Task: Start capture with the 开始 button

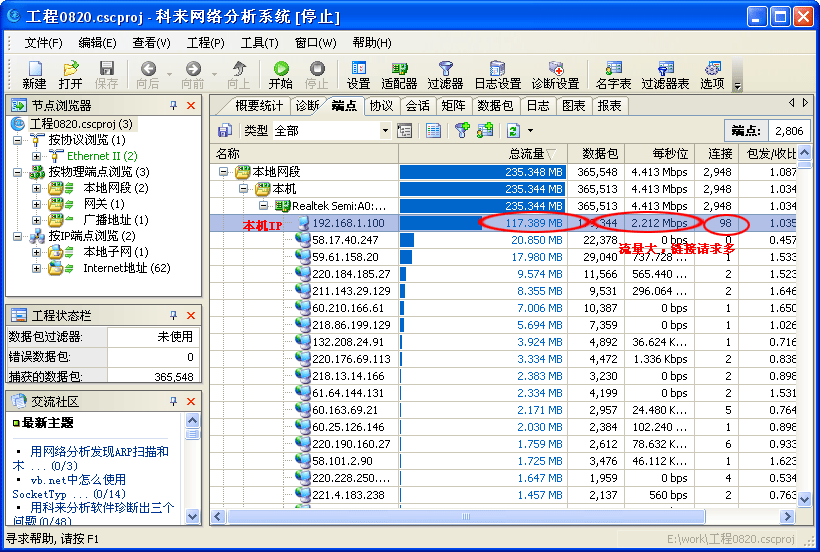Action: 281,75
